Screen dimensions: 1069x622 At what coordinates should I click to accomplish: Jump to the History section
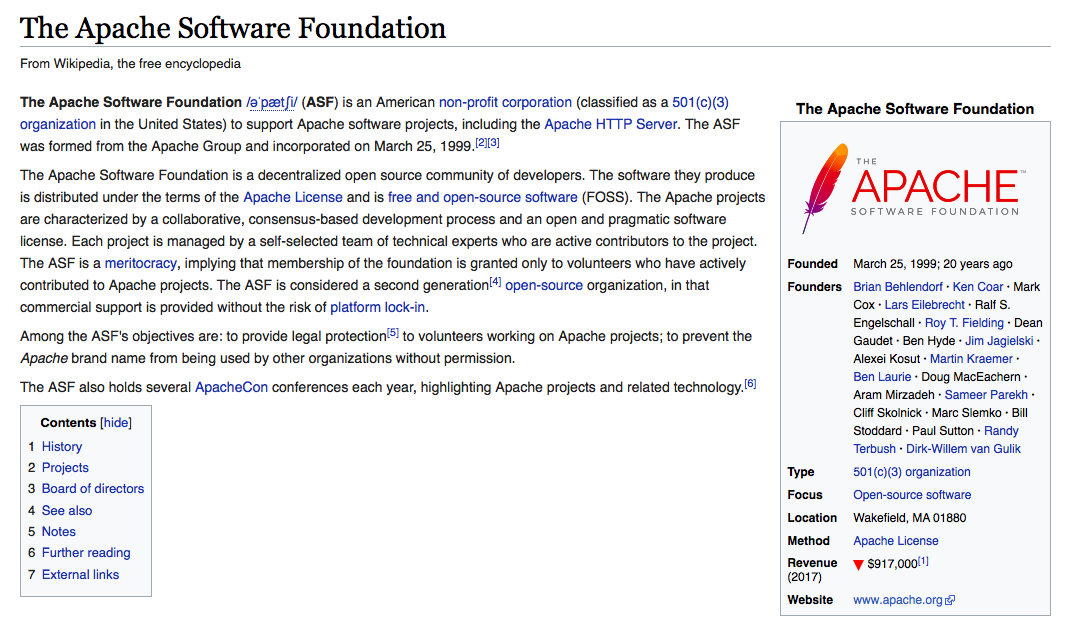[x=62, y=447]
